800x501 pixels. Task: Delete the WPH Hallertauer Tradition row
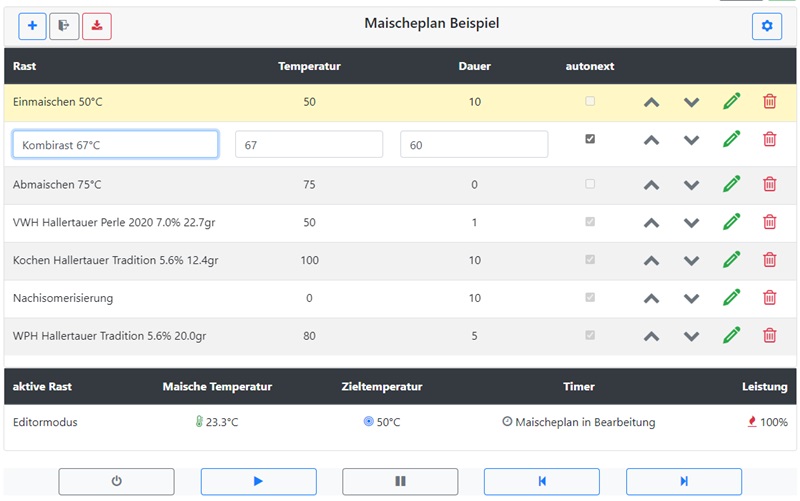pos(769,335)
